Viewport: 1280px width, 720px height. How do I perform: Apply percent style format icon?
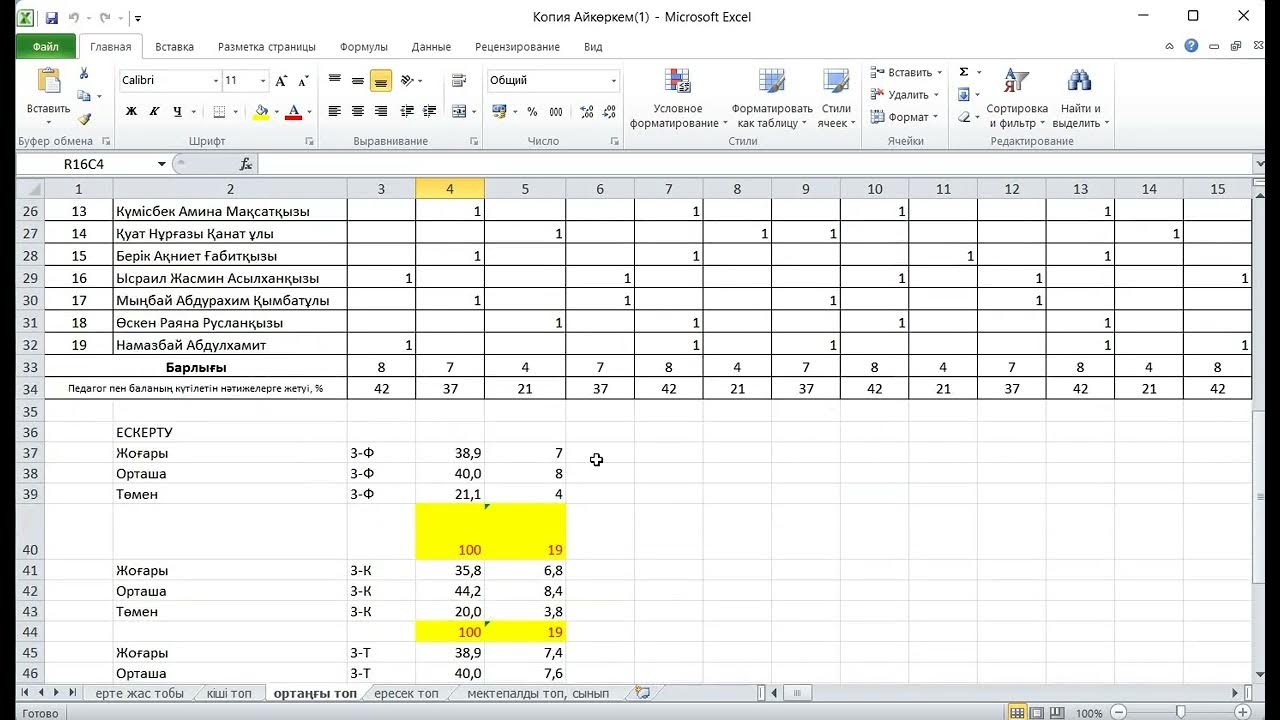[532, 112]
